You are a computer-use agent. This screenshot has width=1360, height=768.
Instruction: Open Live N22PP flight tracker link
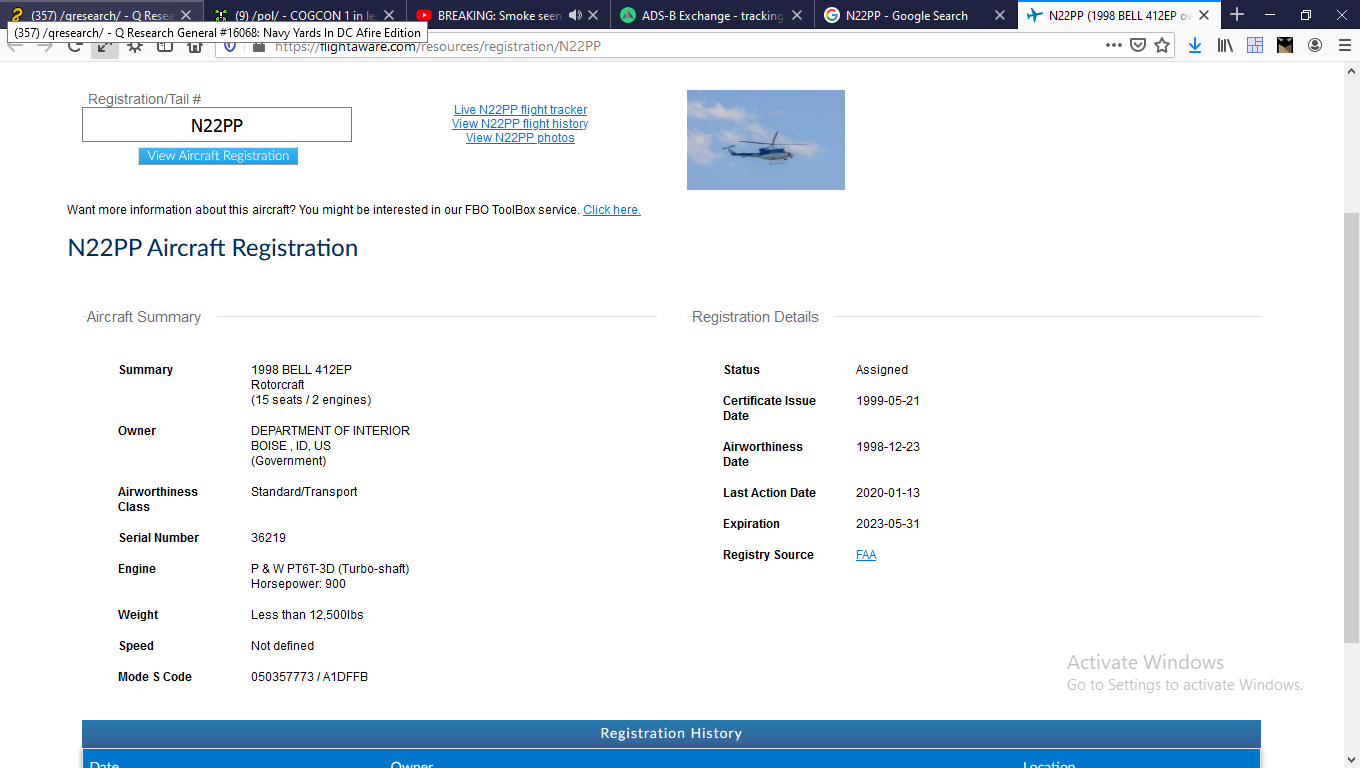[520, 110]
